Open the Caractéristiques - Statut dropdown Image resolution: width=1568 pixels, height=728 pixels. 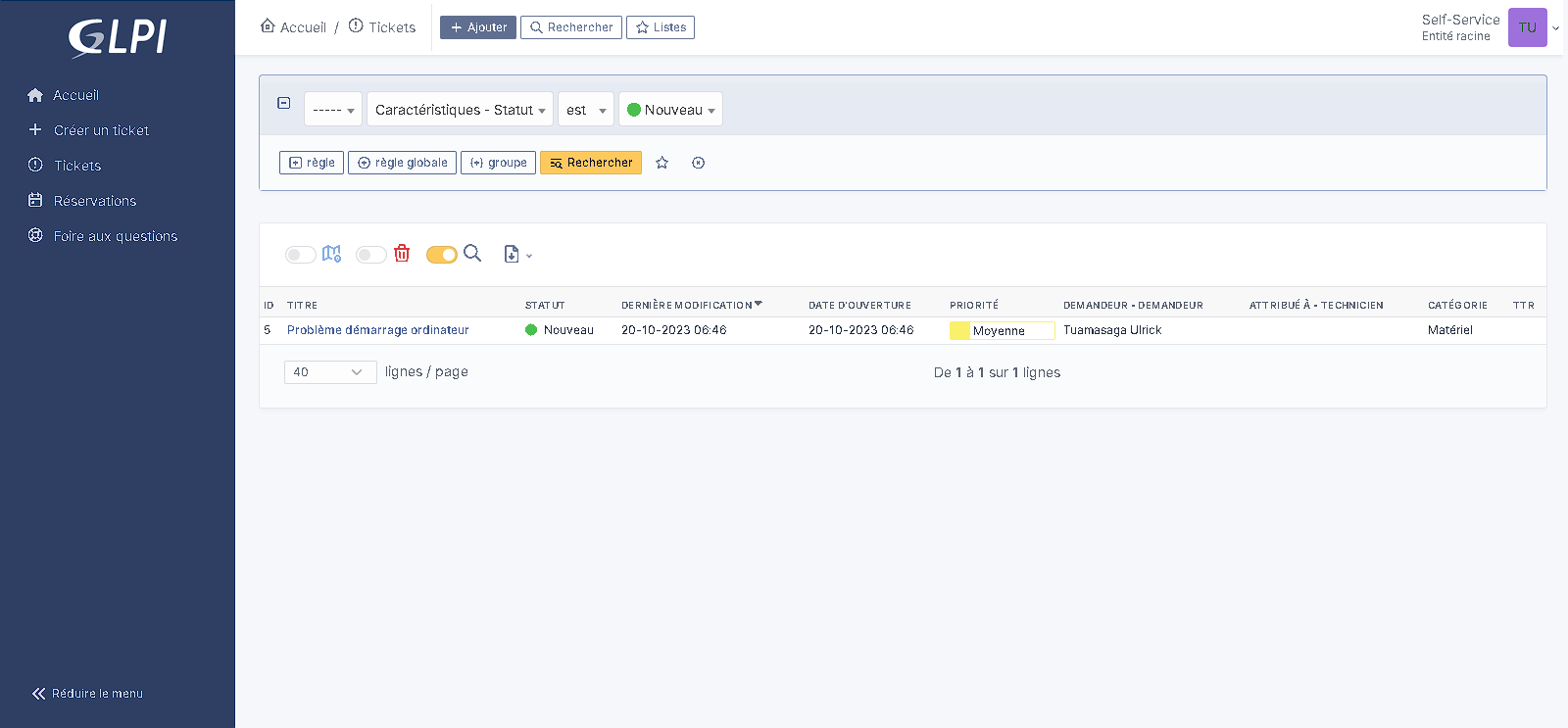(460, 110)
